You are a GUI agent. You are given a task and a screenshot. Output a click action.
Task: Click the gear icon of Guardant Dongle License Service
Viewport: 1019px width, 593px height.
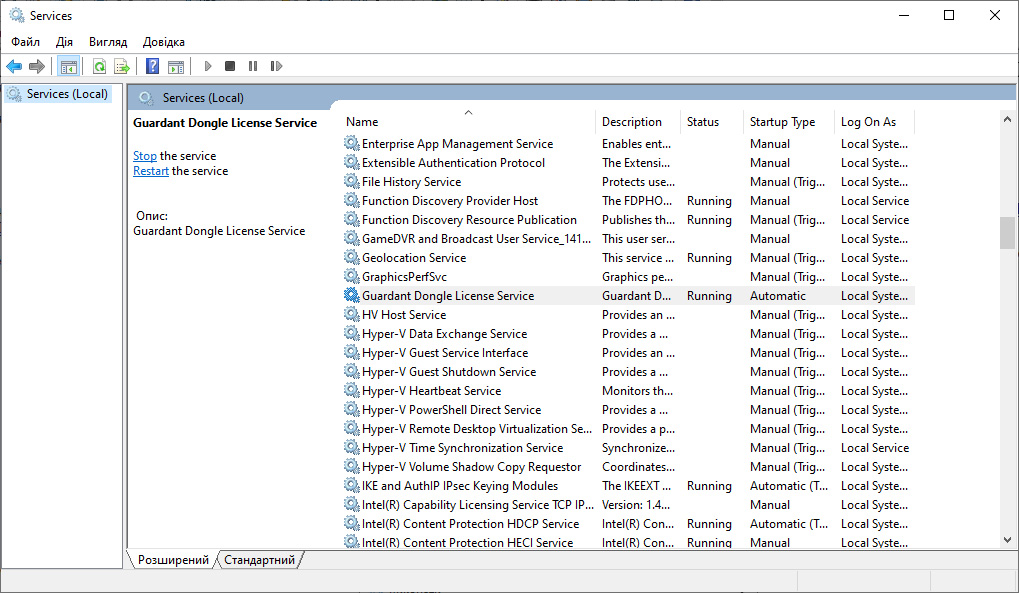[352, 295]
